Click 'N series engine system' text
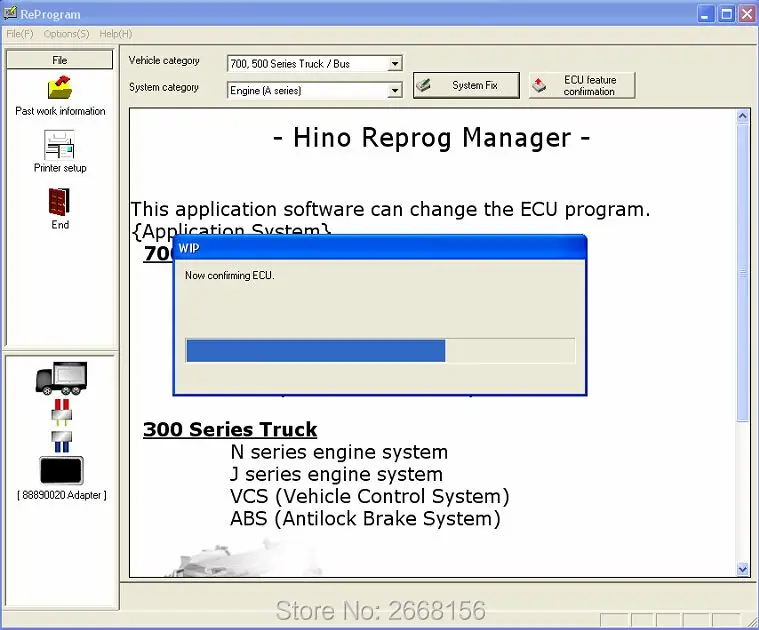 [339, 452]
